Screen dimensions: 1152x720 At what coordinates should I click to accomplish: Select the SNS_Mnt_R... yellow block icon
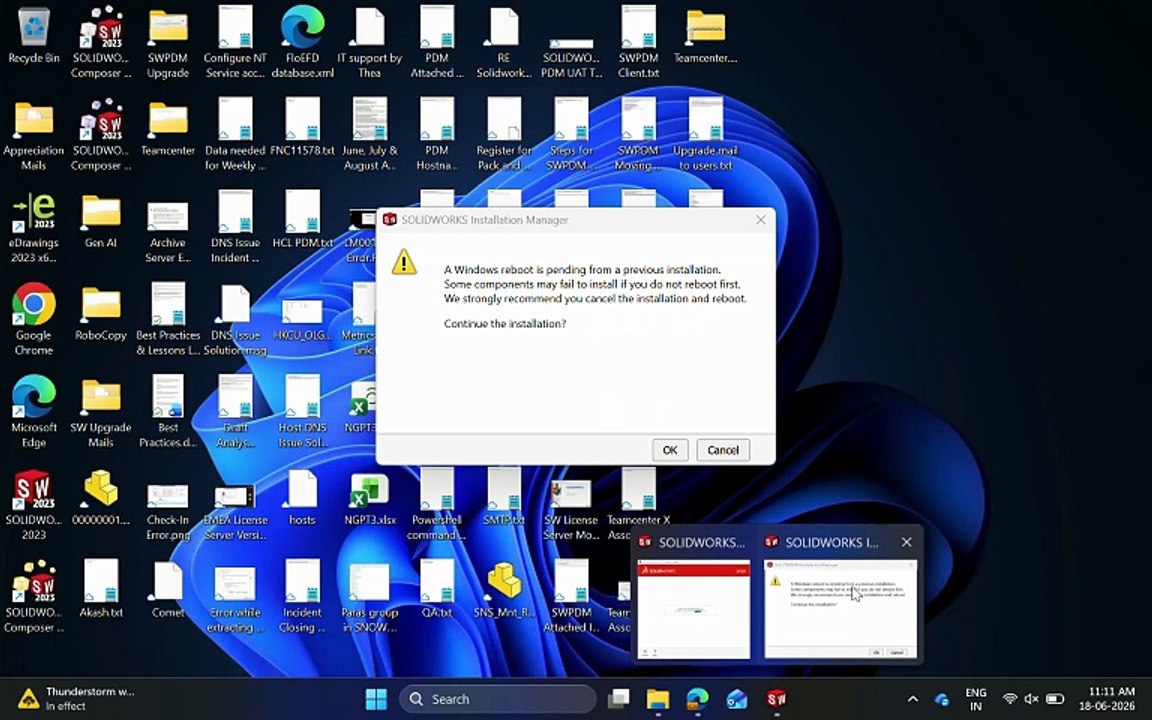pos(504,591)
